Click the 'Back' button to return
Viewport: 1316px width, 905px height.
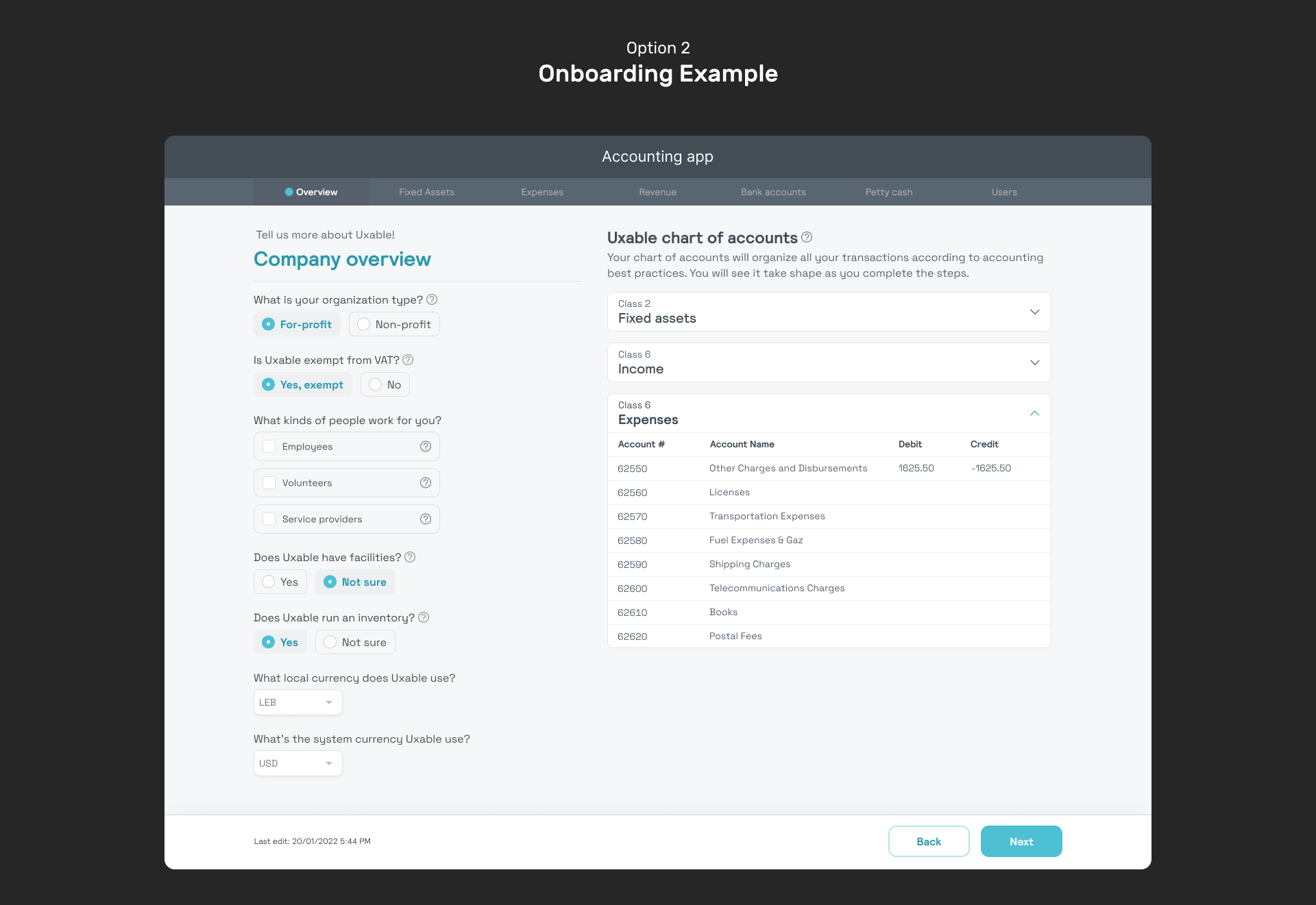pos(928,841)
